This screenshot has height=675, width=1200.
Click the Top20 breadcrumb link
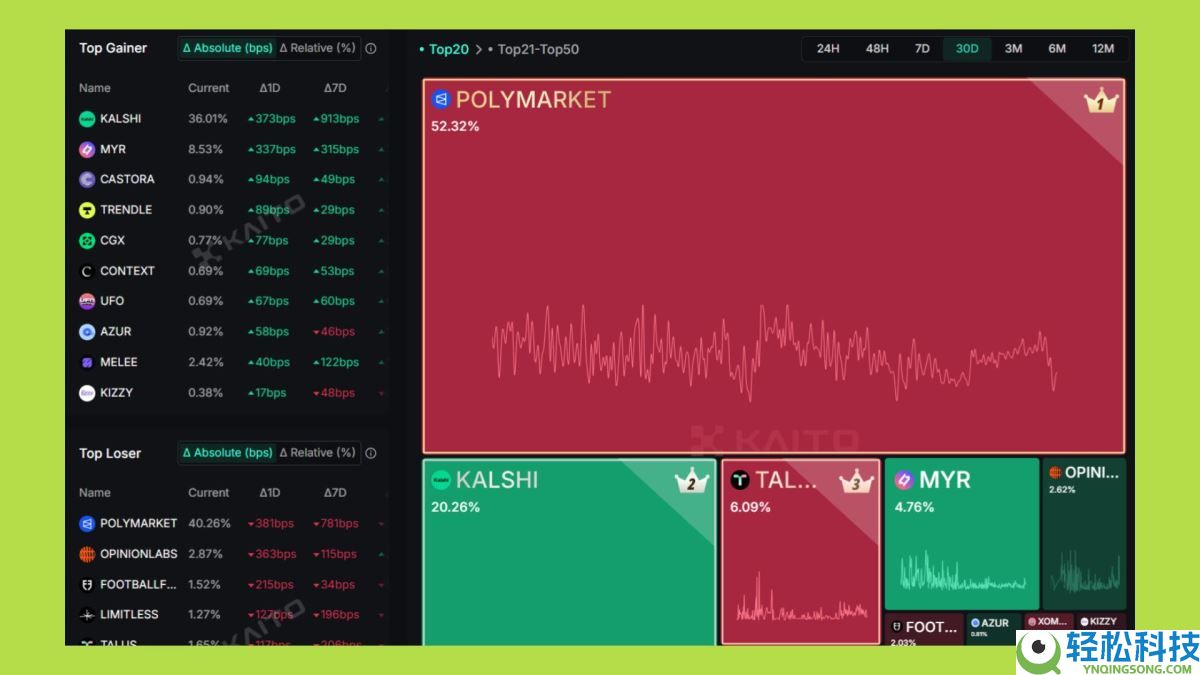[x=448, y=49]
